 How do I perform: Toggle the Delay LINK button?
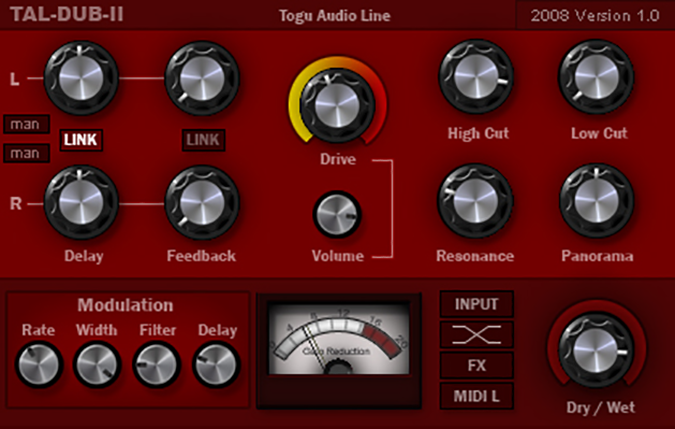81,140
